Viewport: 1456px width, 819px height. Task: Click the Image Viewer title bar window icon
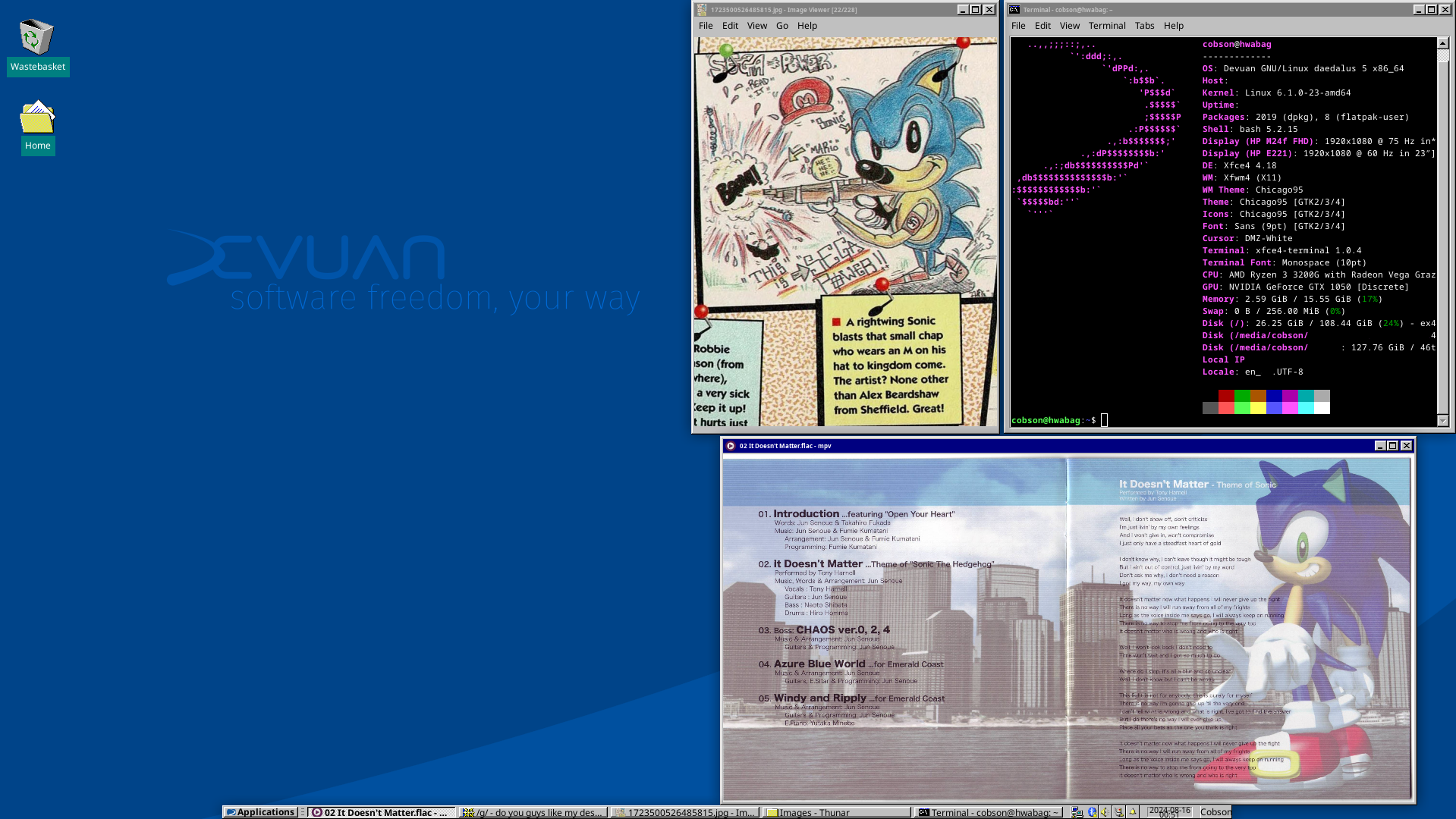pyautogui.click(x=702, y=10)
